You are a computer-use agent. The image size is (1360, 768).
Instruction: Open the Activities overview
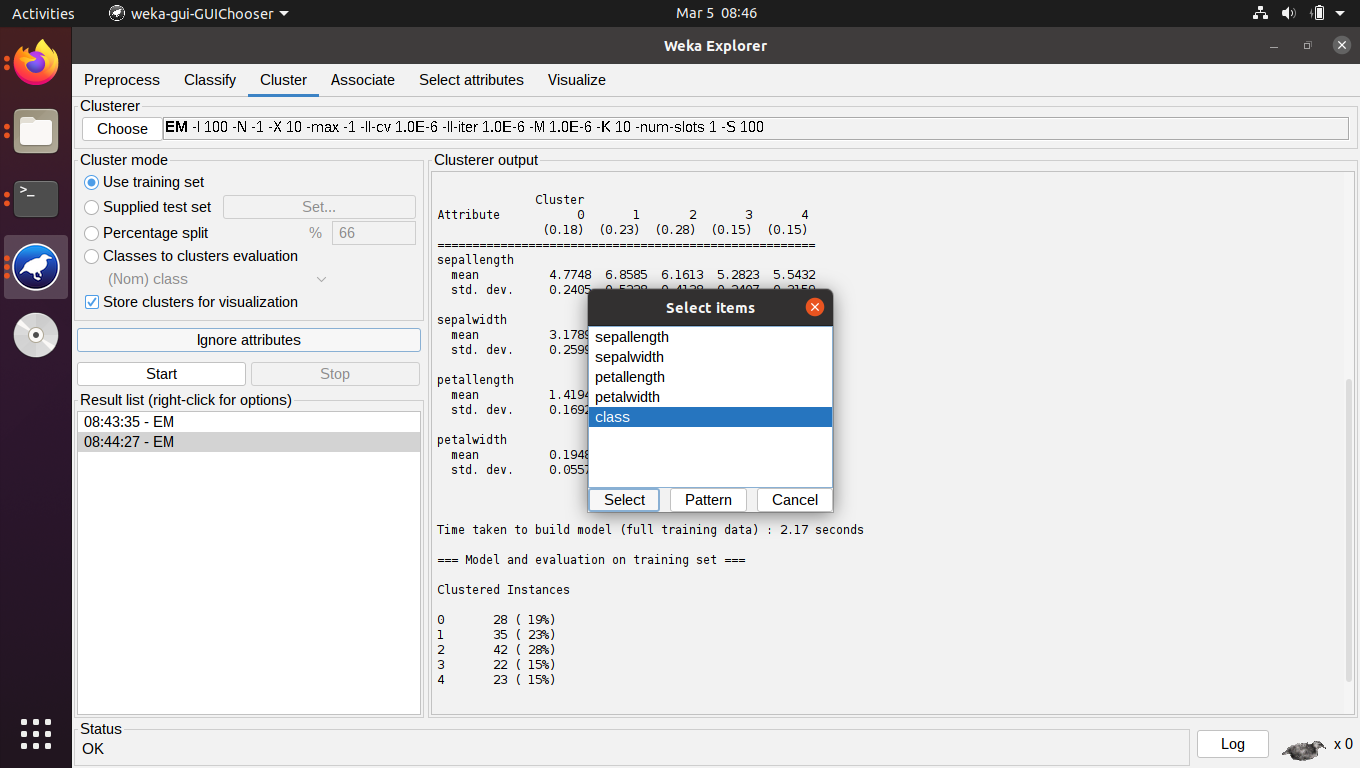pyautogui.click(x=43, y=13)
